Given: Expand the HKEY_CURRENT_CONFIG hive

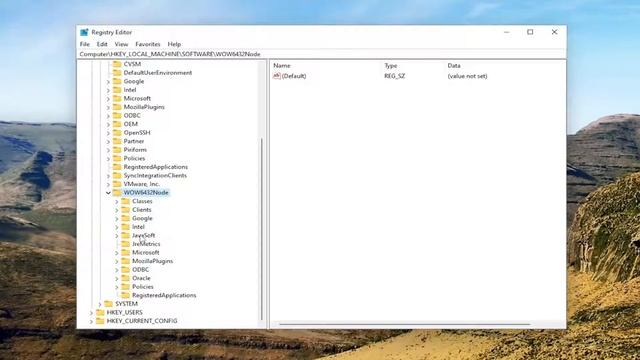Looking at the screenshot, I should pos(91,322).
